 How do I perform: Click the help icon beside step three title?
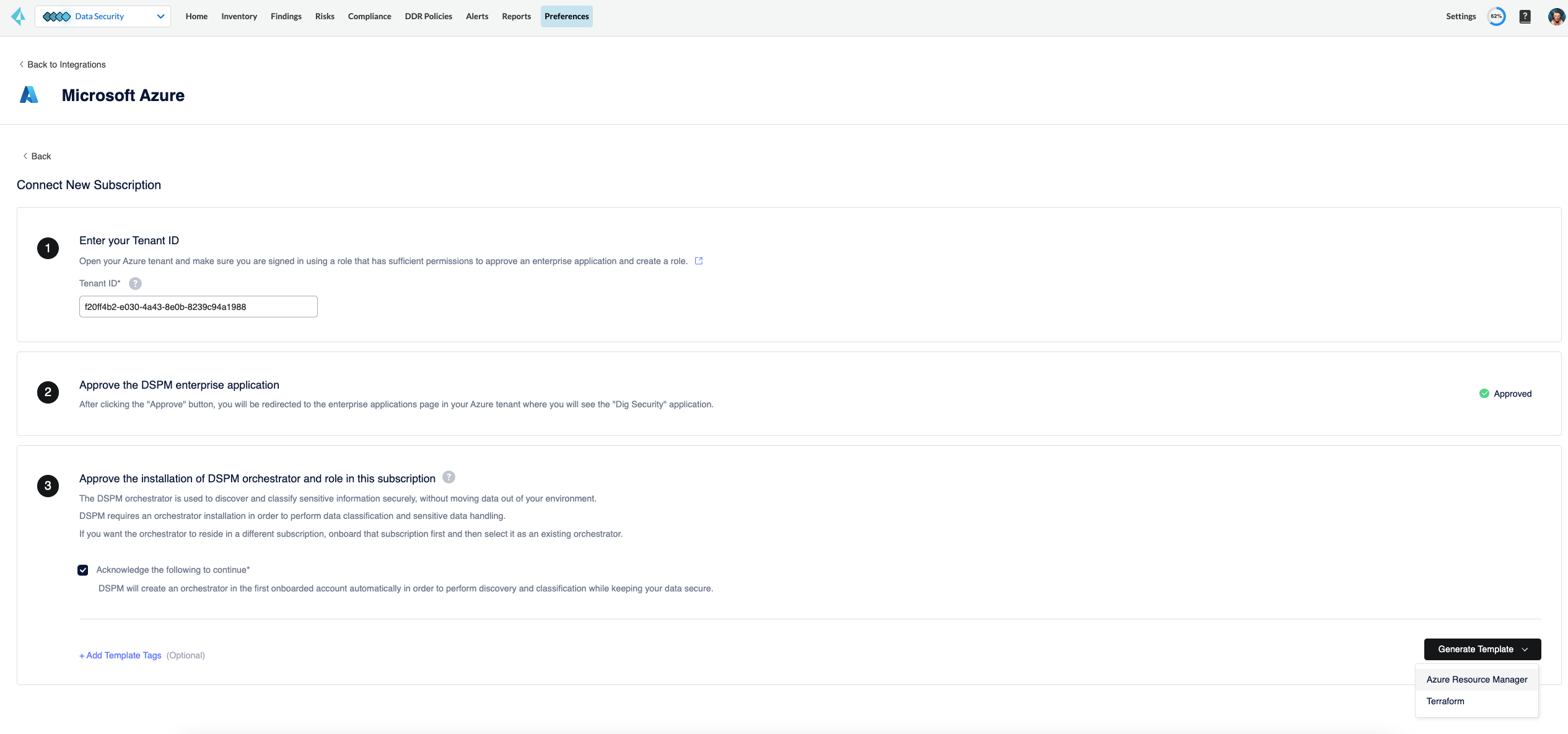click(449, 477)
